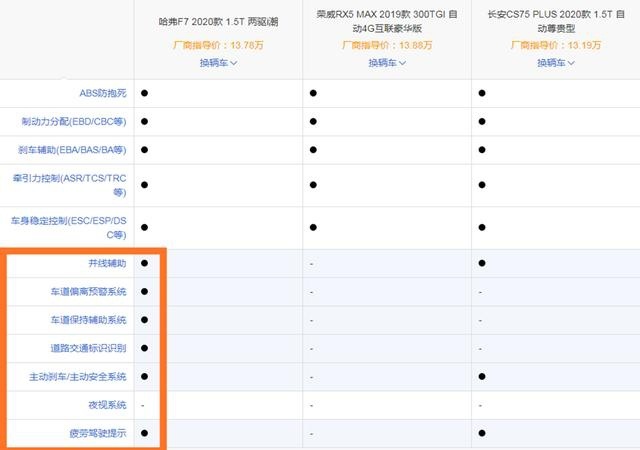Open the 并线辅助 feature link
Image resolution: width=640 pixels, height=450 pixels.
tap(107, 263)
